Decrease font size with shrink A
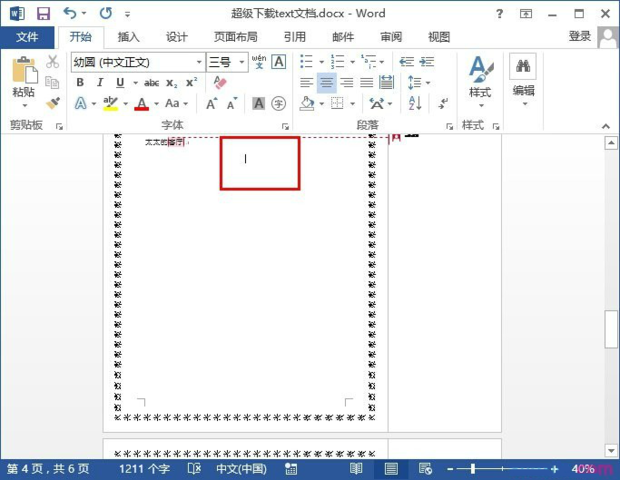Screen dimensions: 620x480 click(x=232, y=104)
